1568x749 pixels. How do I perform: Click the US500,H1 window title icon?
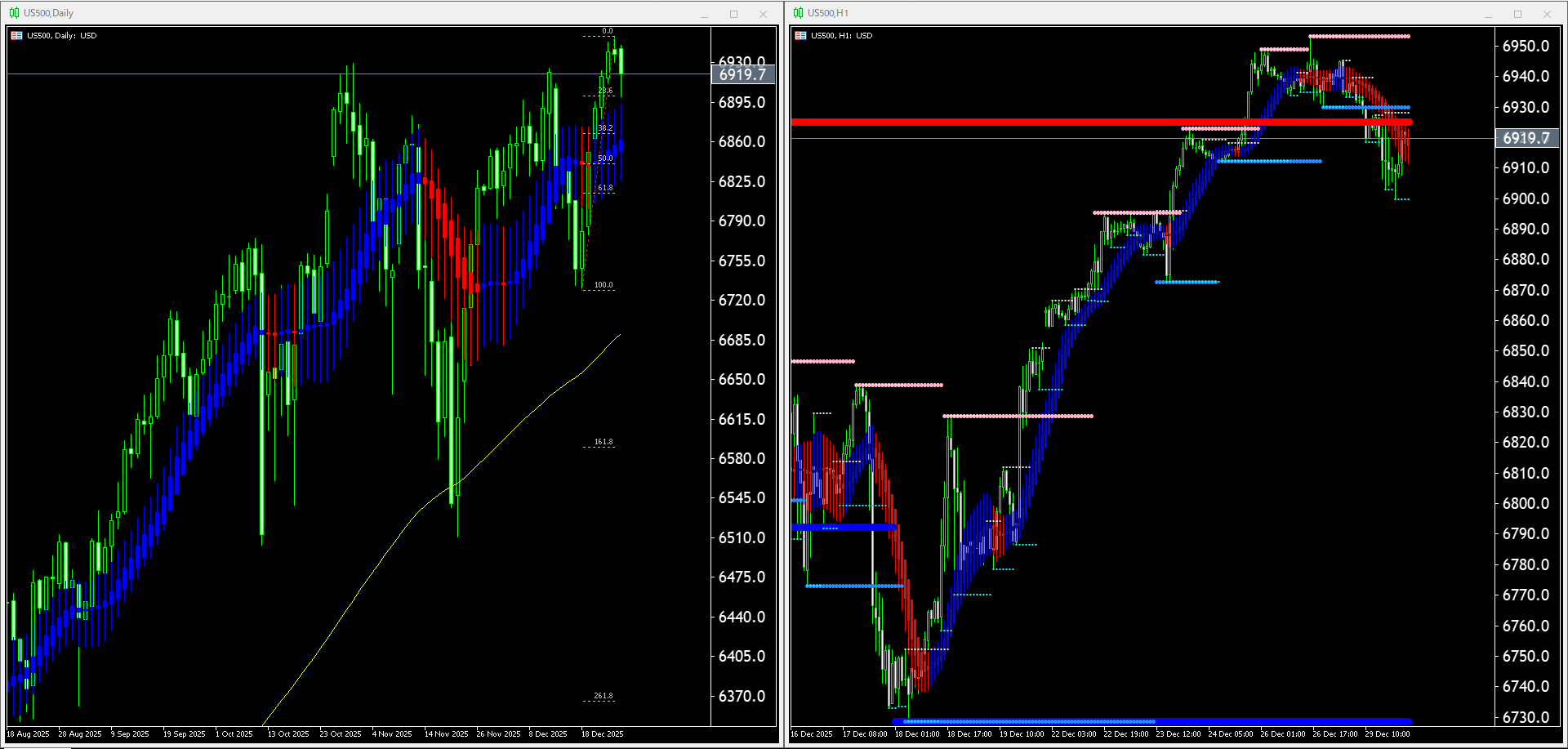[798, 13]
